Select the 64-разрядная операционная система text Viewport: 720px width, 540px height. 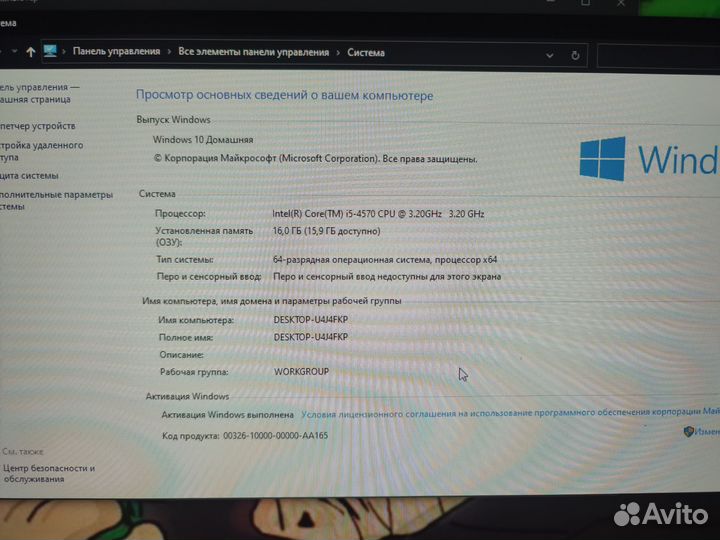[385, 259]
